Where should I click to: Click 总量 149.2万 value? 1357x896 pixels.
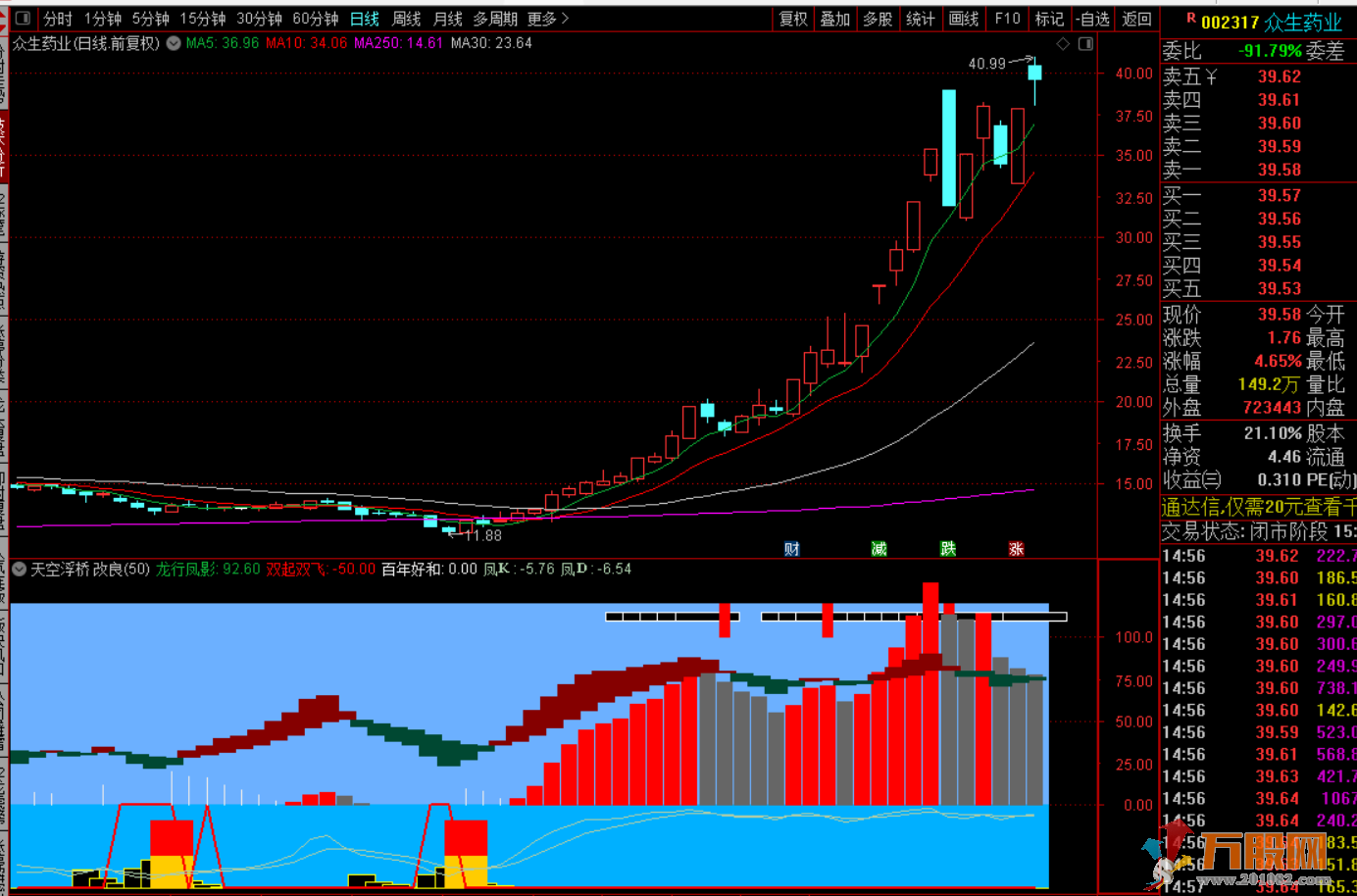pyautogui.click(x=1269, y=384)
